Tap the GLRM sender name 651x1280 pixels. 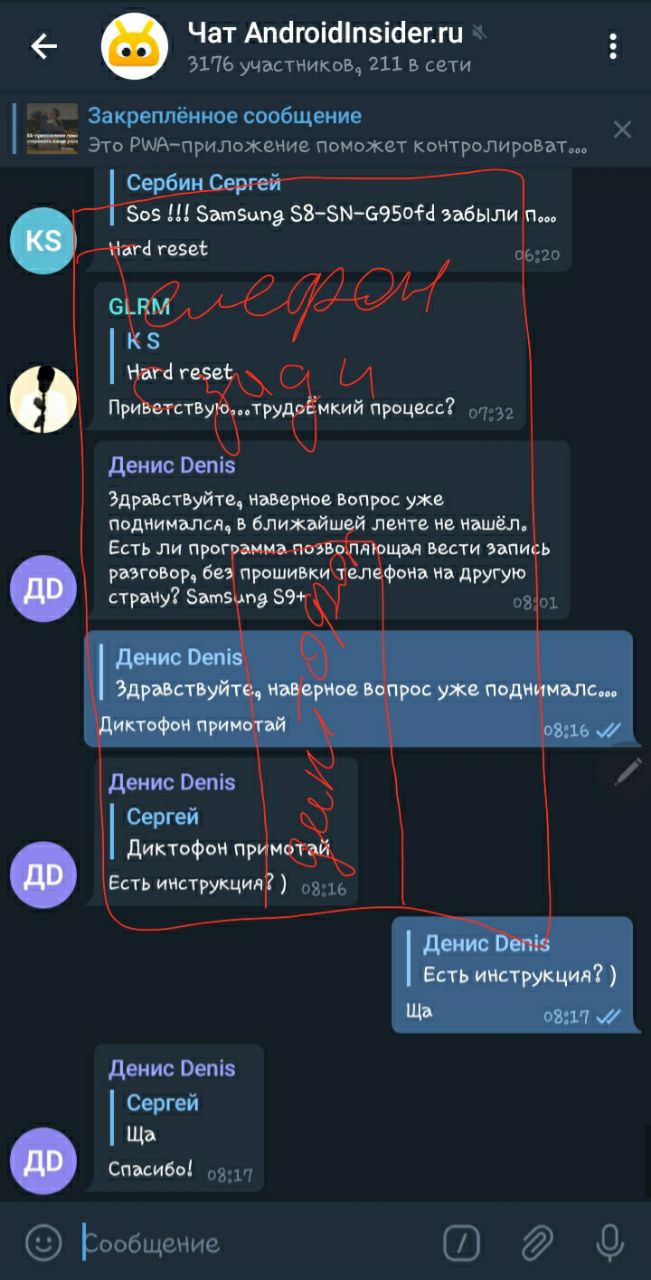[x=139, y=306]
